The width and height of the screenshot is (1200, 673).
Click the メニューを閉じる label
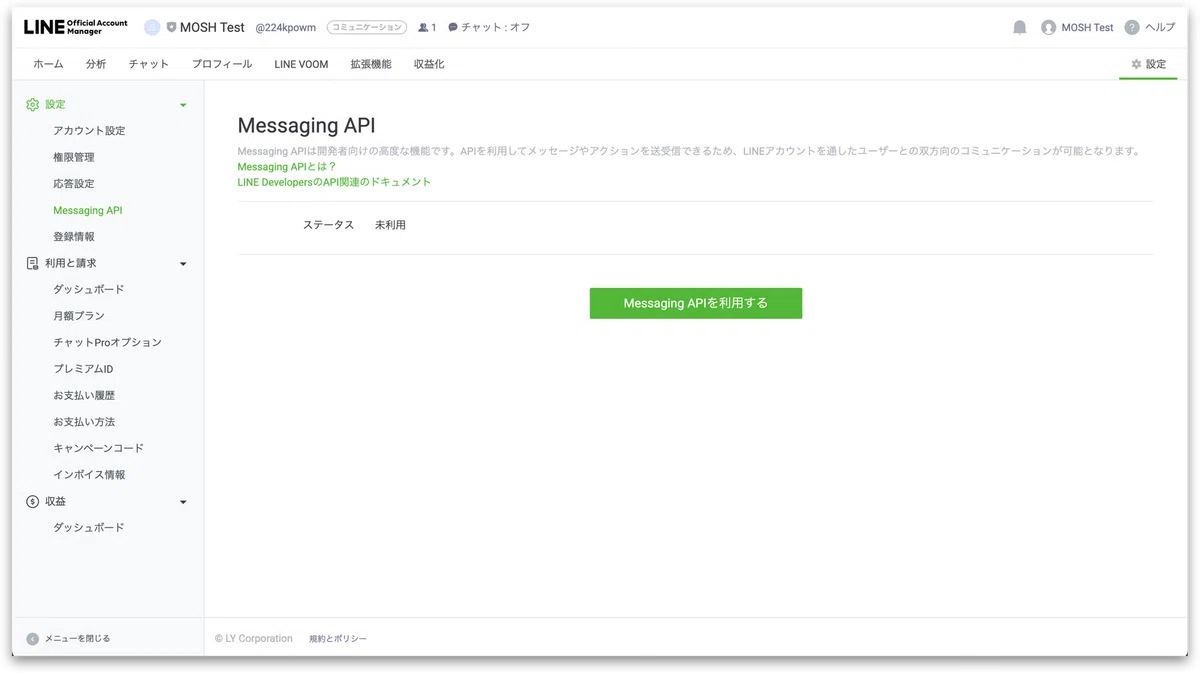point(77,638)
